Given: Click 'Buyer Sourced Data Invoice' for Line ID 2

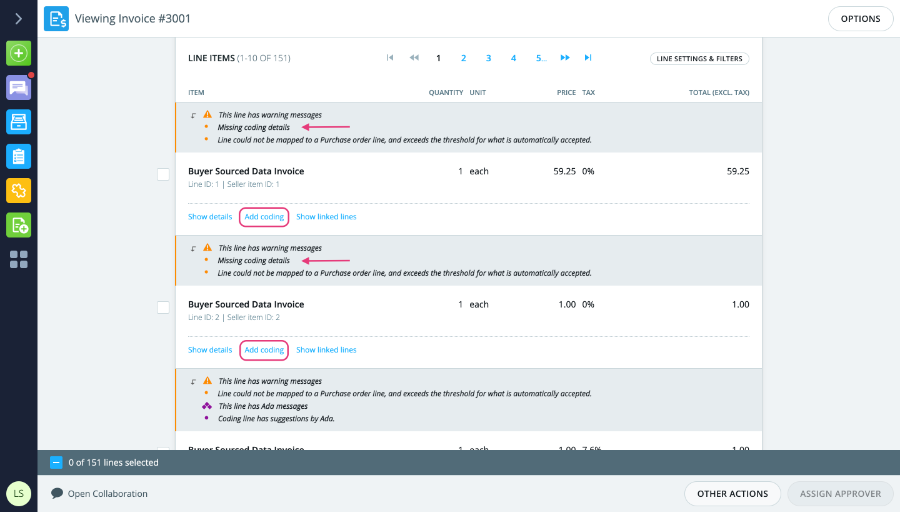Looking at the screenshot, I should point(246,304).
